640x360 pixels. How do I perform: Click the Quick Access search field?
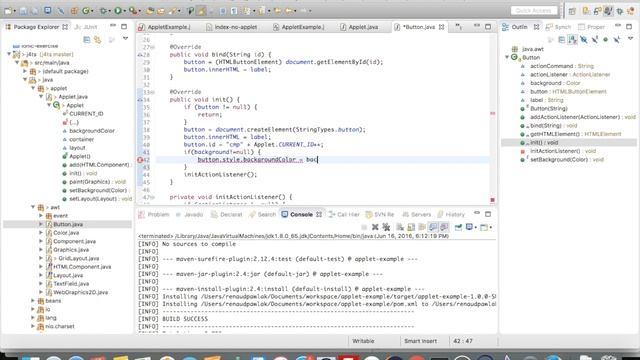click(534, 10)
